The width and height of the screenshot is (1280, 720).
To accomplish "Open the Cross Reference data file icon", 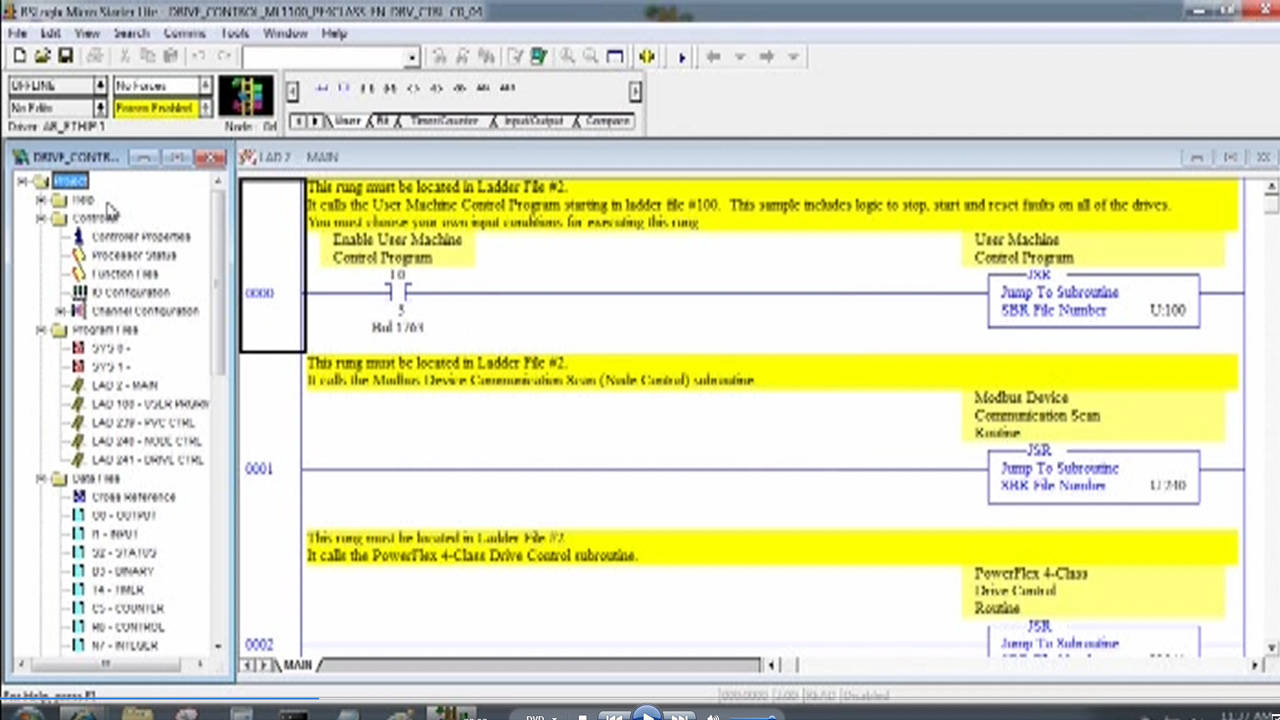I will (79, 497).
